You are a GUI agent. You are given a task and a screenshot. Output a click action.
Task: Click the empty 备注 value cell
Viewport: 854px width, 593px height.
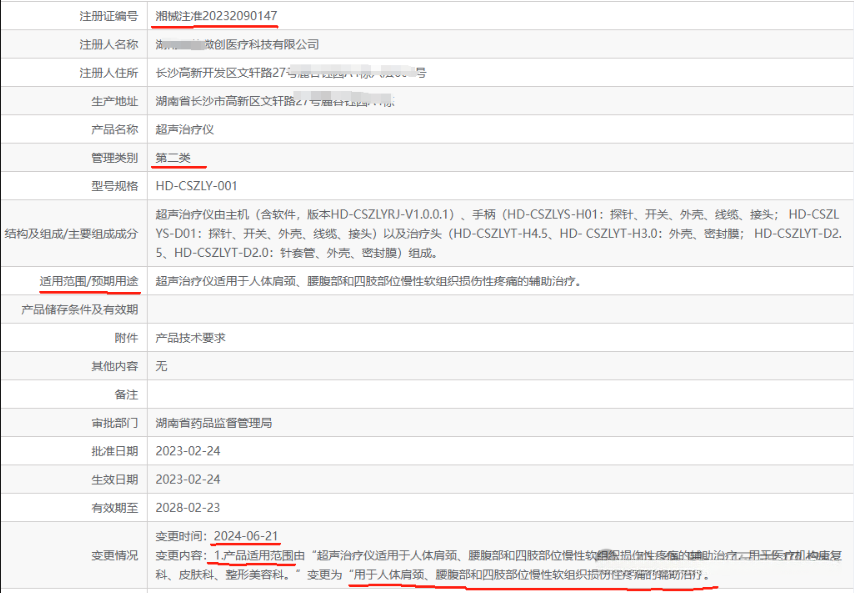click(x=500, y=395)
